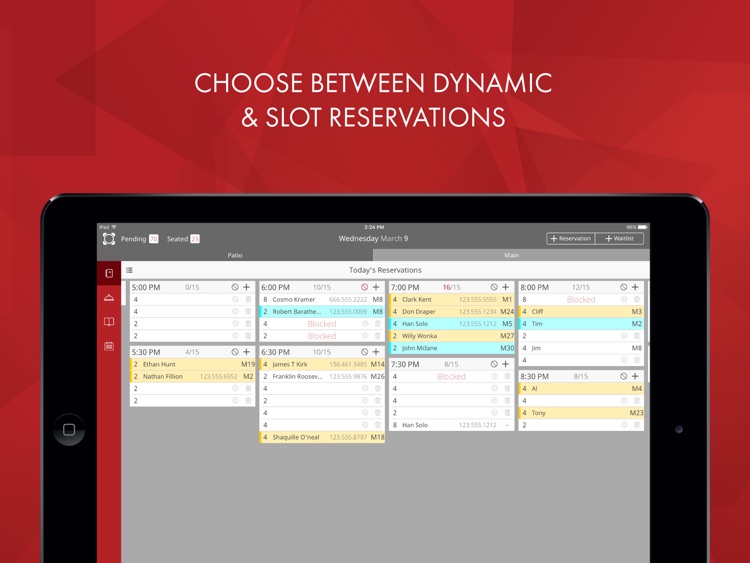The image size is (750, 563).
Task: Add a reservation to 6:00 PM slot
Action: click(x=376, y=287)
